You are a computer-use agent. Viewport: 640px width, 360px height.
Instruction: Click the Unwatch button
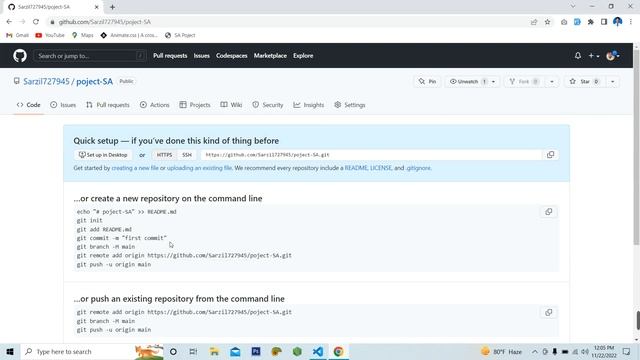coord(468,82)
